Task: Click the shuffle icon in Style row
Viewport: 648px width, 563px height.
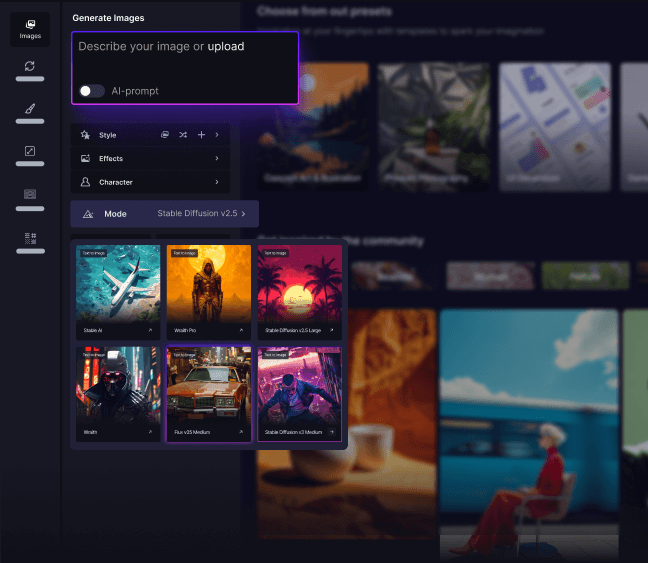Action: tap(183, 134)
